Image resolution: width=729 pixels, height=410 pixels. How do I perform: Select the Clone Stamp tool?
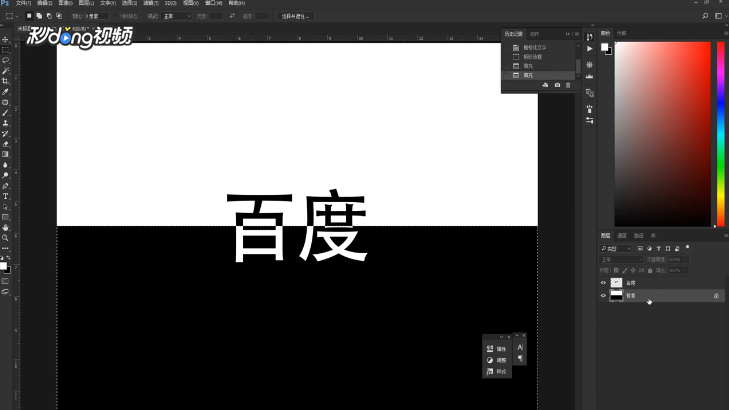(x=6, y=123)
